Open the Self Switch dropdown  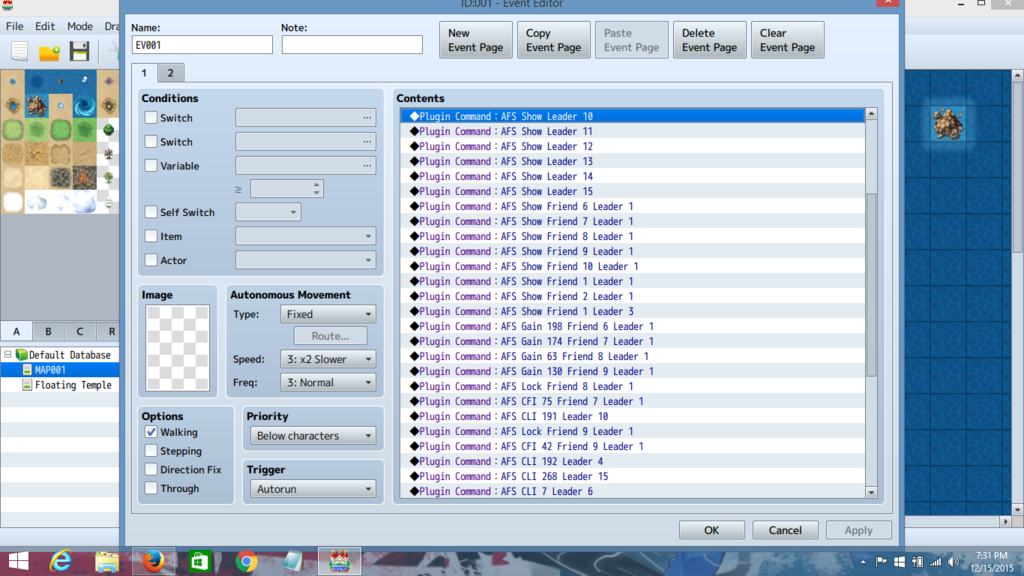(268, 212)
